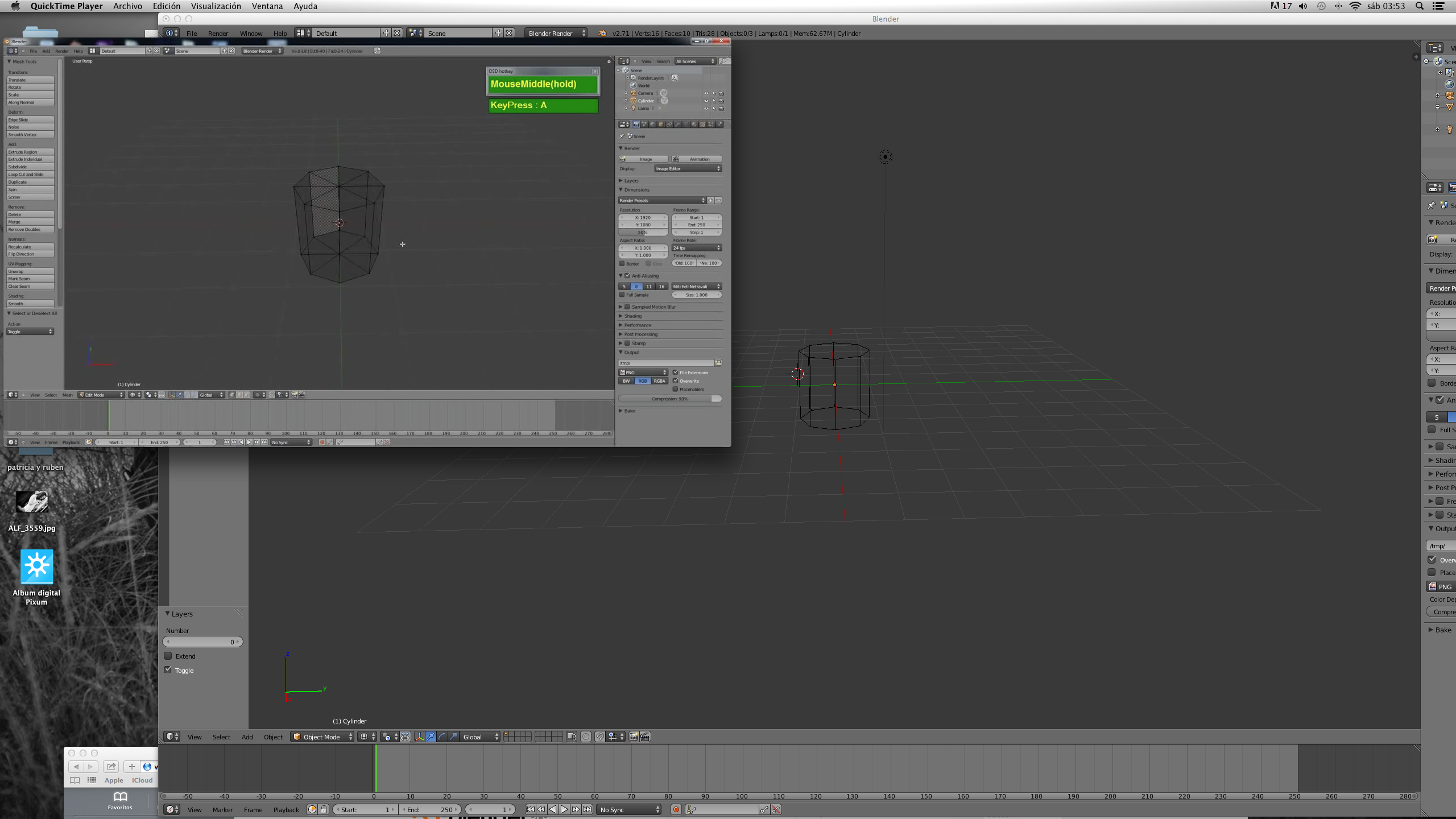Image resolution: width=1456 pixels, height=819 pixels.
Task: Toggle the Anti-Aliasing checkbox in inner window
Action: [x=627, y=276]
